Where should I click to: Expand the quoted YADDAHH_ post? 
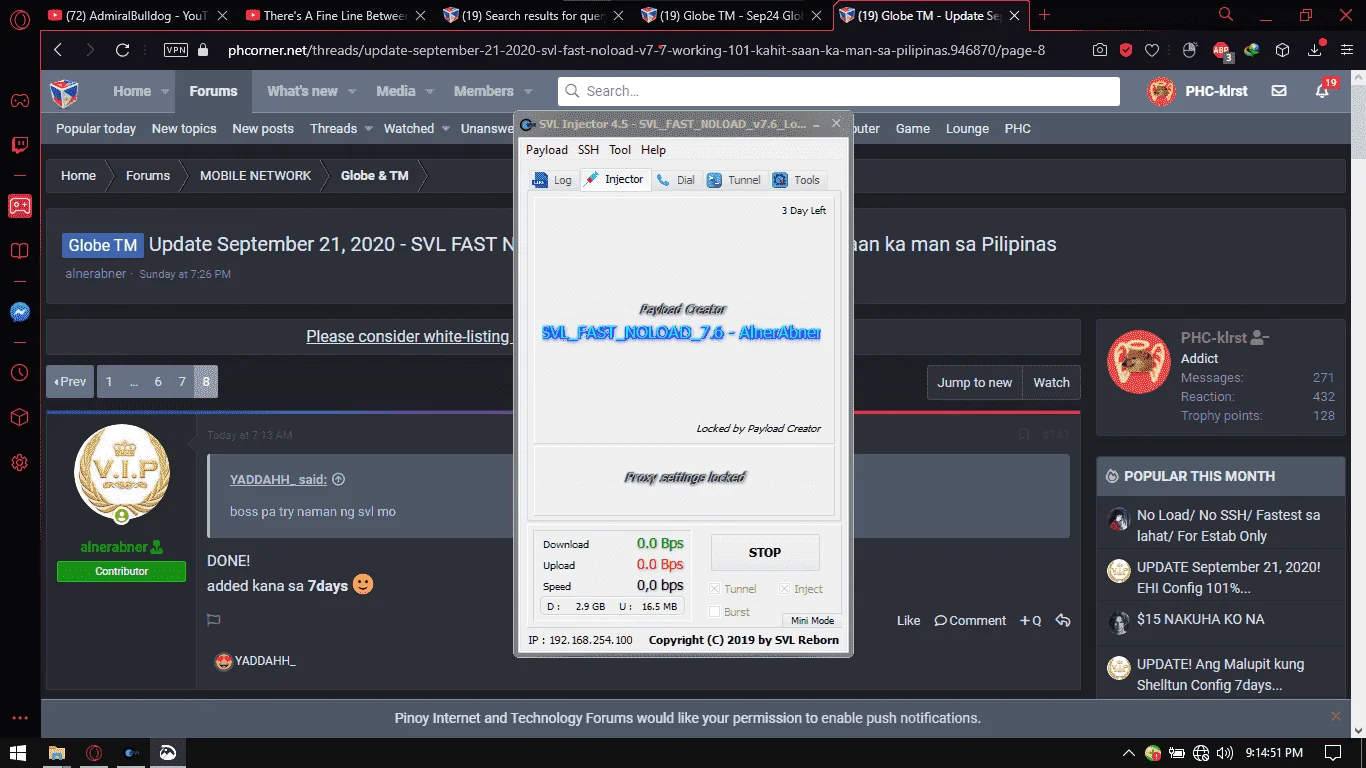click(338, 479)
